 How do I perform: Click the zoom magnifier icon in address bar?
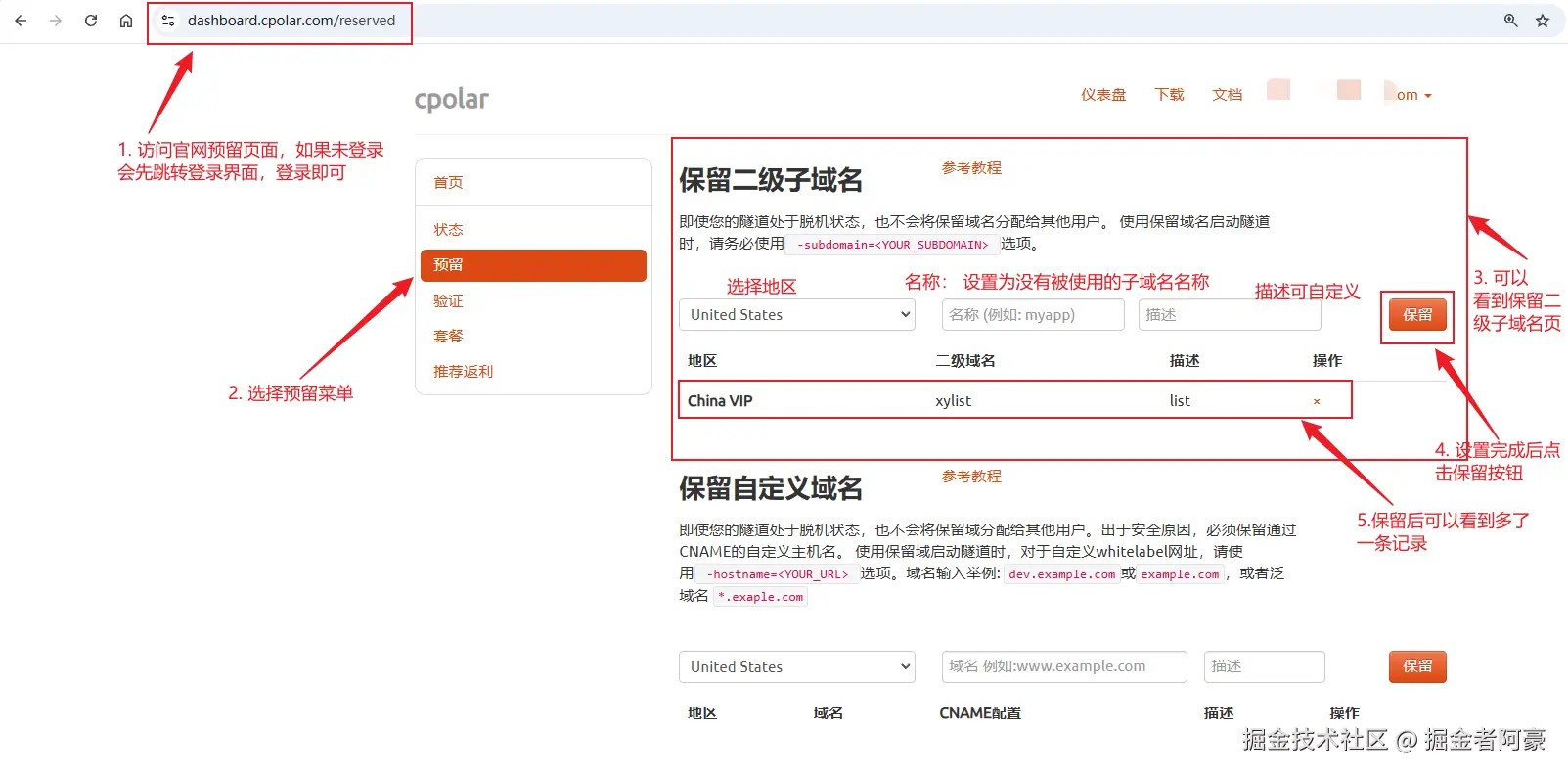pos(1511,21)
